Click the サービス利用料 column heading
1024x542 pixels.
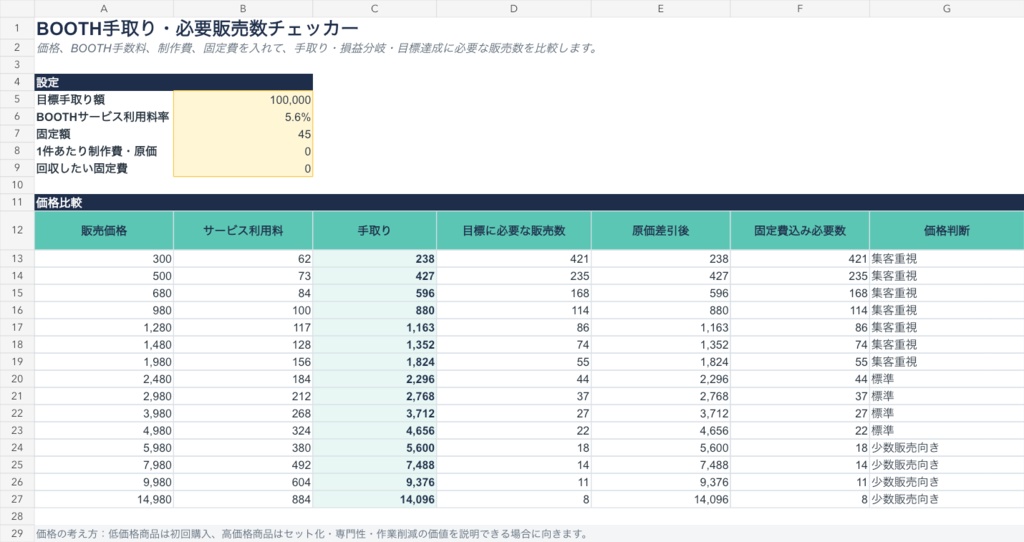point(243,230)
